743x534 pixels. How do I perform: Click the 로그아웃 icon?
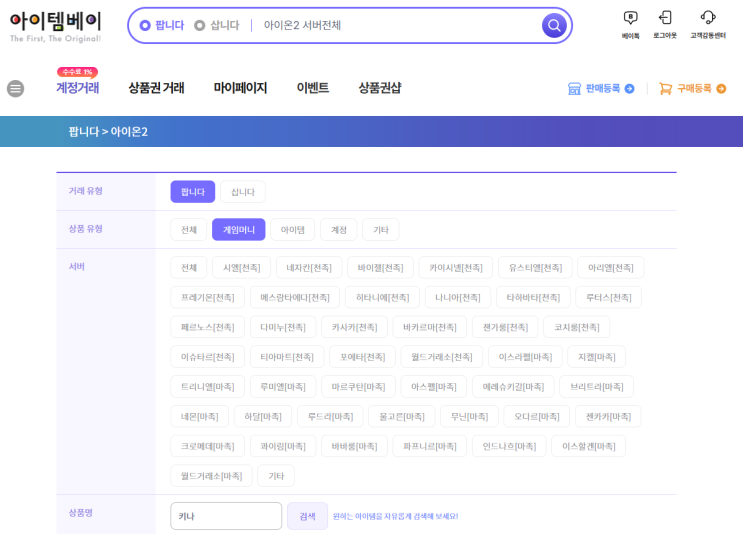pyautogui.click(x=665, y=25)
